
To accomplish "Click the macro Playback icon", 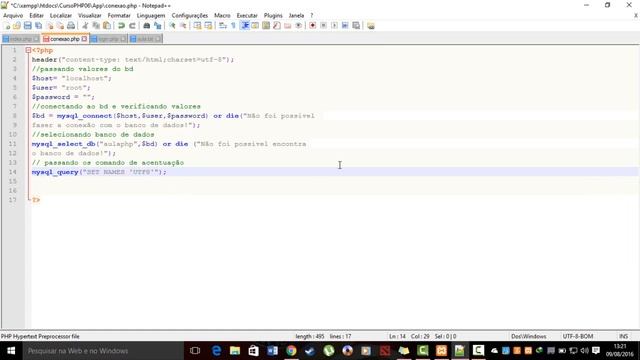I will pyautogui.click(x=334, y=26).
